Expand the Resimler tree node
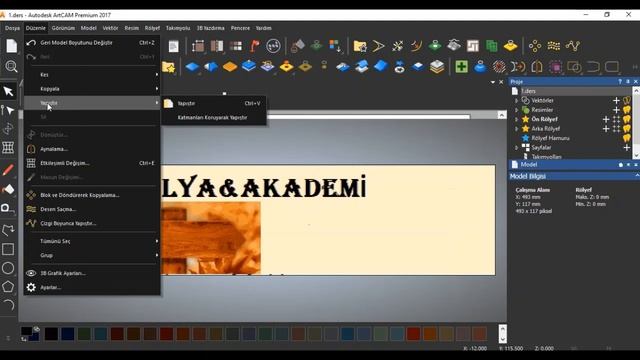640x360 pixels. tap(516, 110)
